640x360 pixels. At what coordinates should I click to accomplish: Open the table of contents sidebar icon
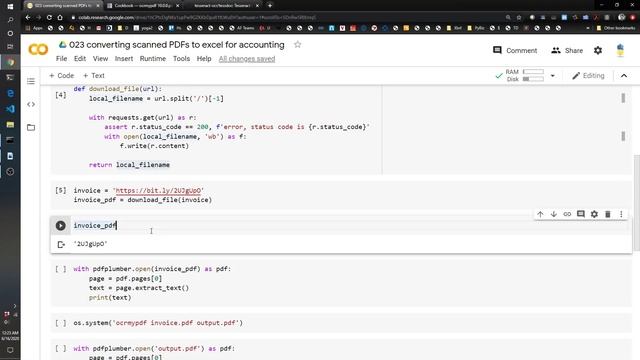(x=31, y=81)
